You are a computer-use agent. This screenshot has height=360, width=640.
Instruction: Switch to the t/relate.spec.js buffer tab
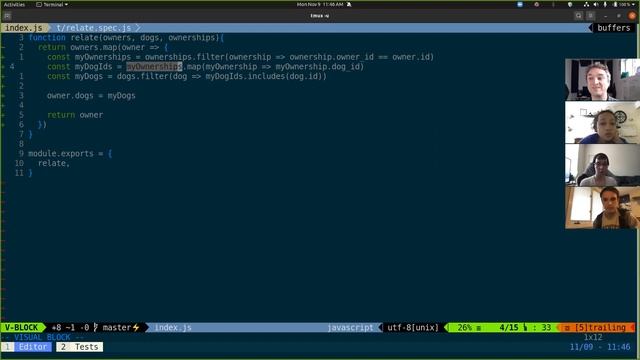point(94,28)
